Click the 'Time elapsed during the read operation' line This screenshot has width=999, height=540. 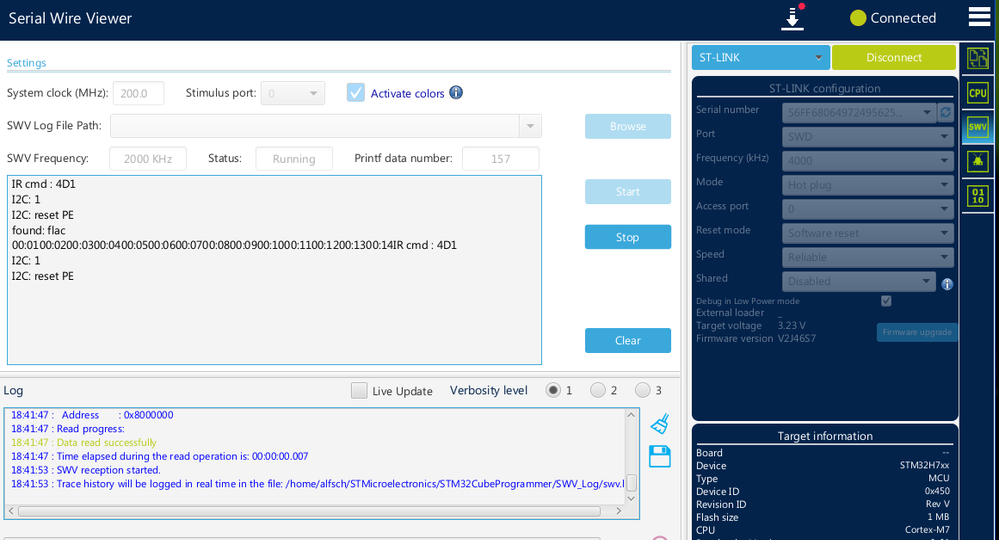(159, 456)
